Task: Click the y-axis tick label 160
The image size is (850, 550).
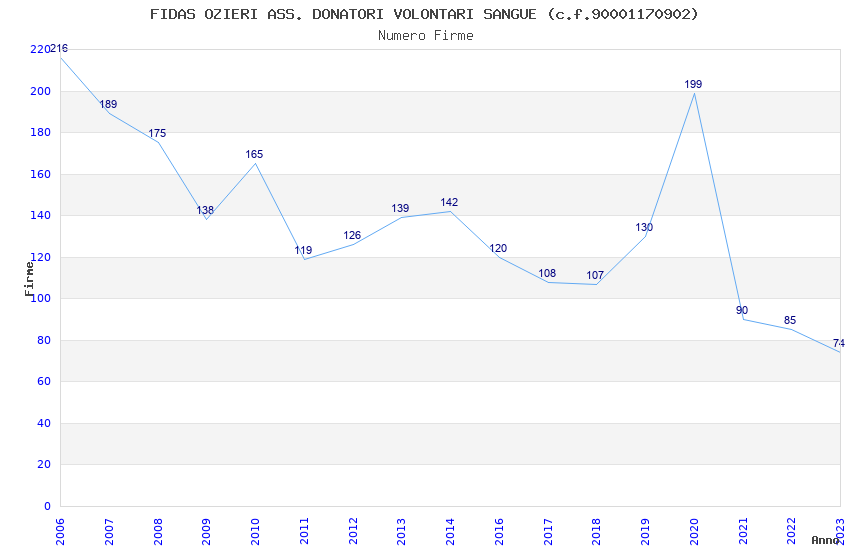Action: coord(40,174)
